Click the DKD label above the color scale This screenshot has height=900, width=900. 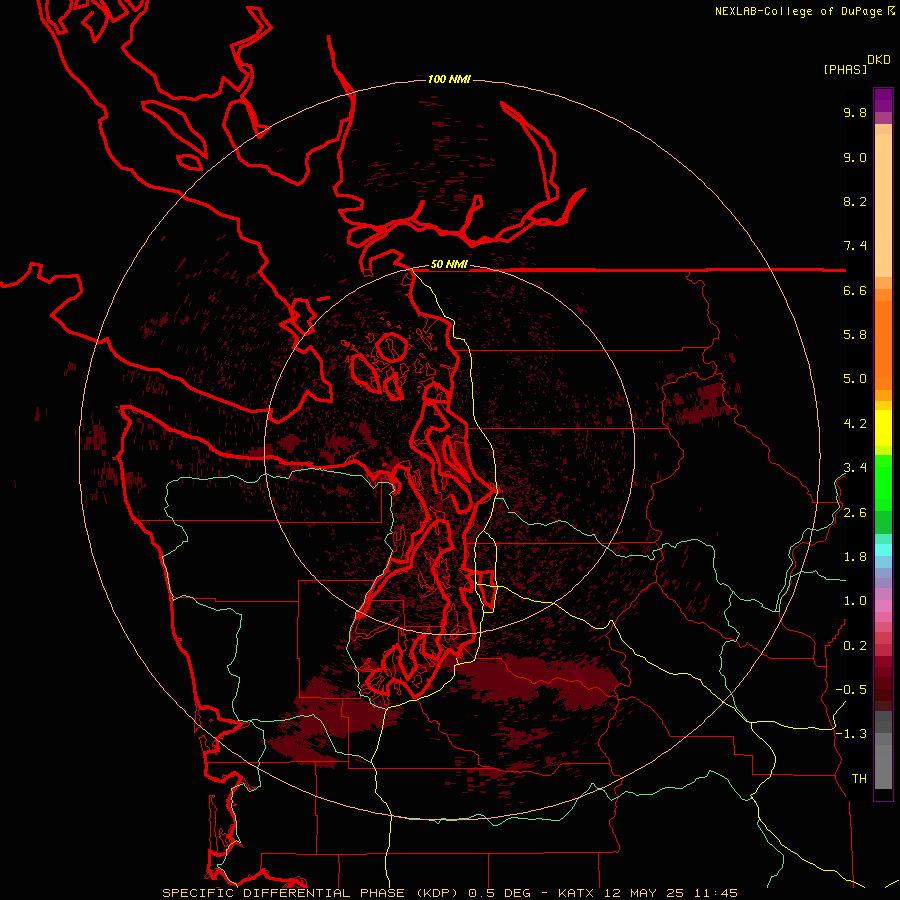(878, 60)
